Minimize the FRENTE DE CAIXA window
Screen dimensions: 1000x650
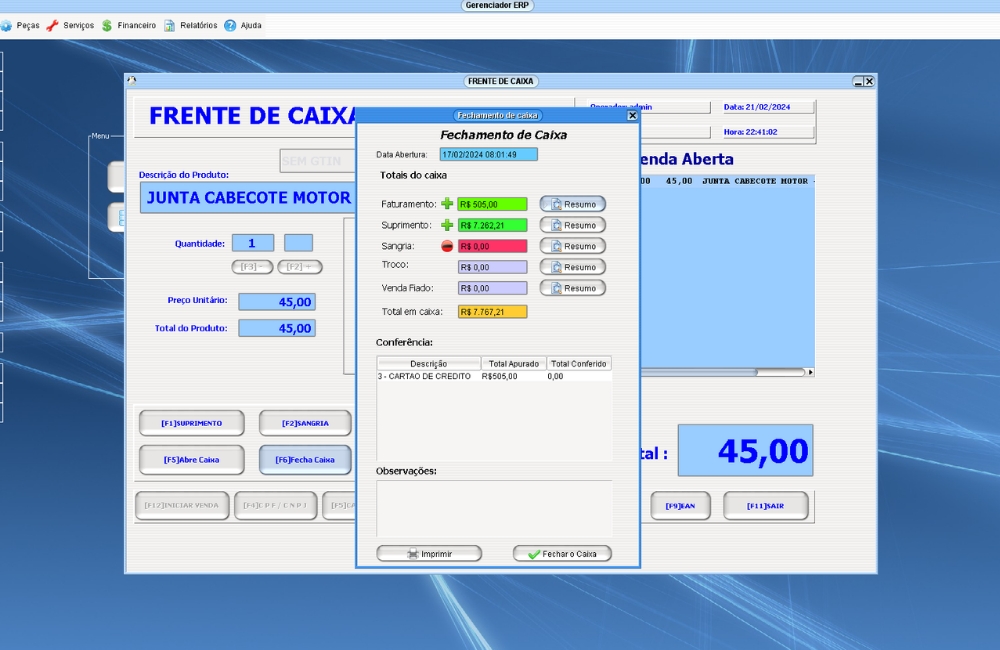tap(858, 82)
